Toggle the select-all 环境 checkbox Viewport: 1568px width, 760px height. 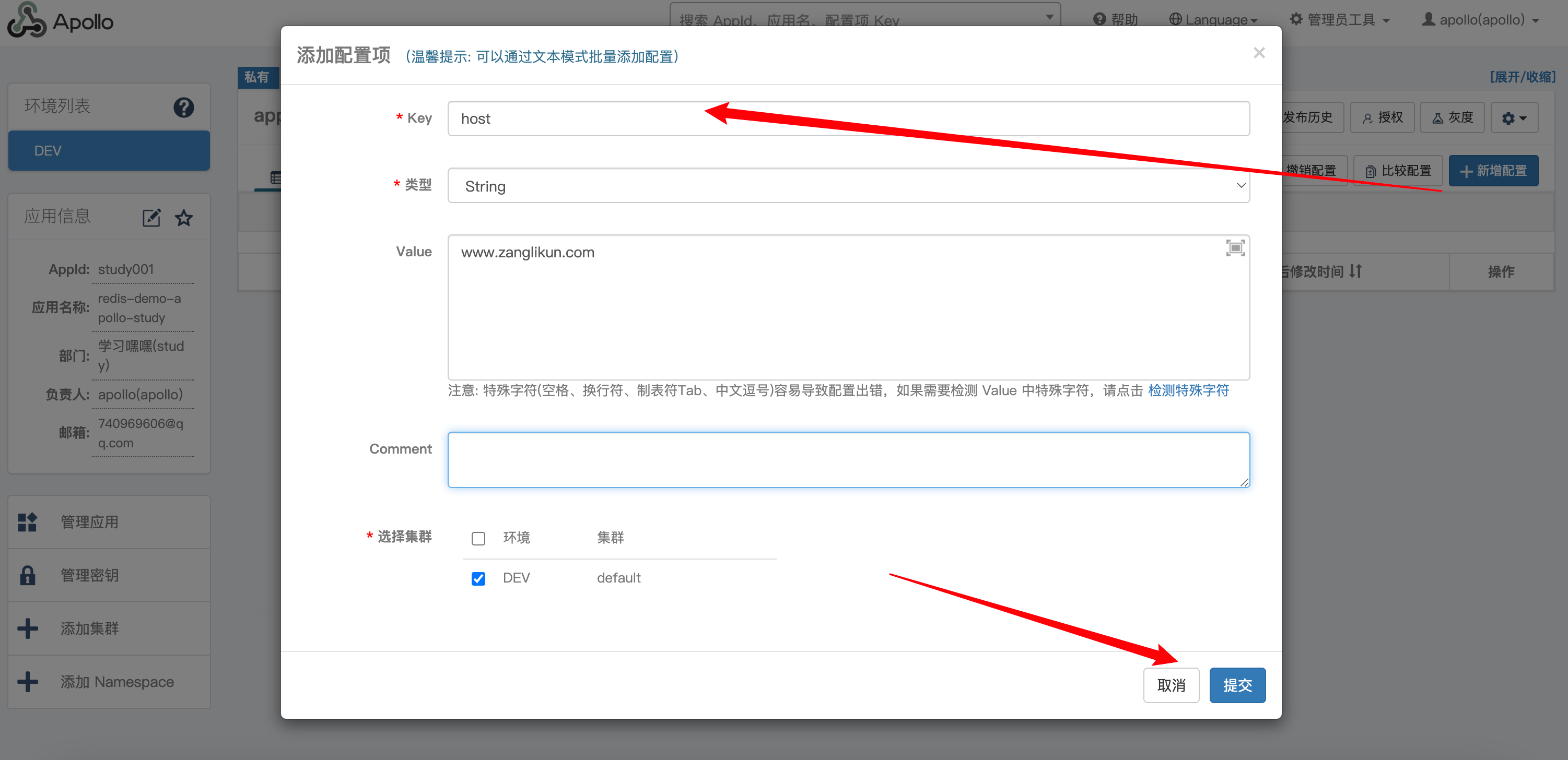478,539
